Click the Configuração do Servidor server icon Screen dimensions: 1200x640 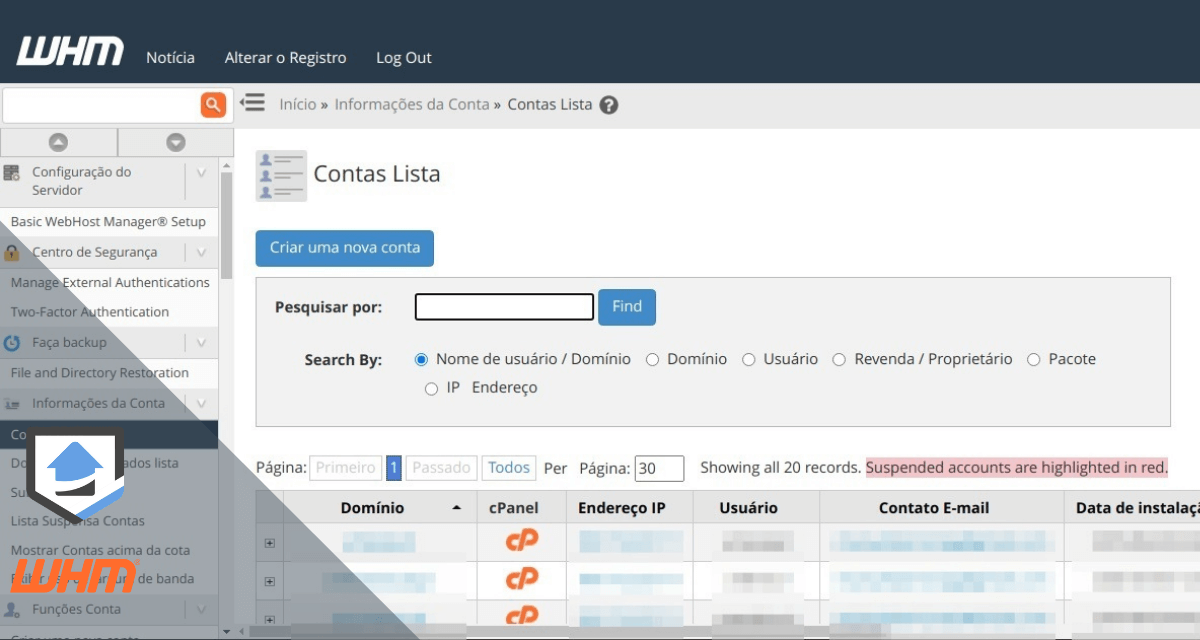pyautogui.click(x=12, y=173)
